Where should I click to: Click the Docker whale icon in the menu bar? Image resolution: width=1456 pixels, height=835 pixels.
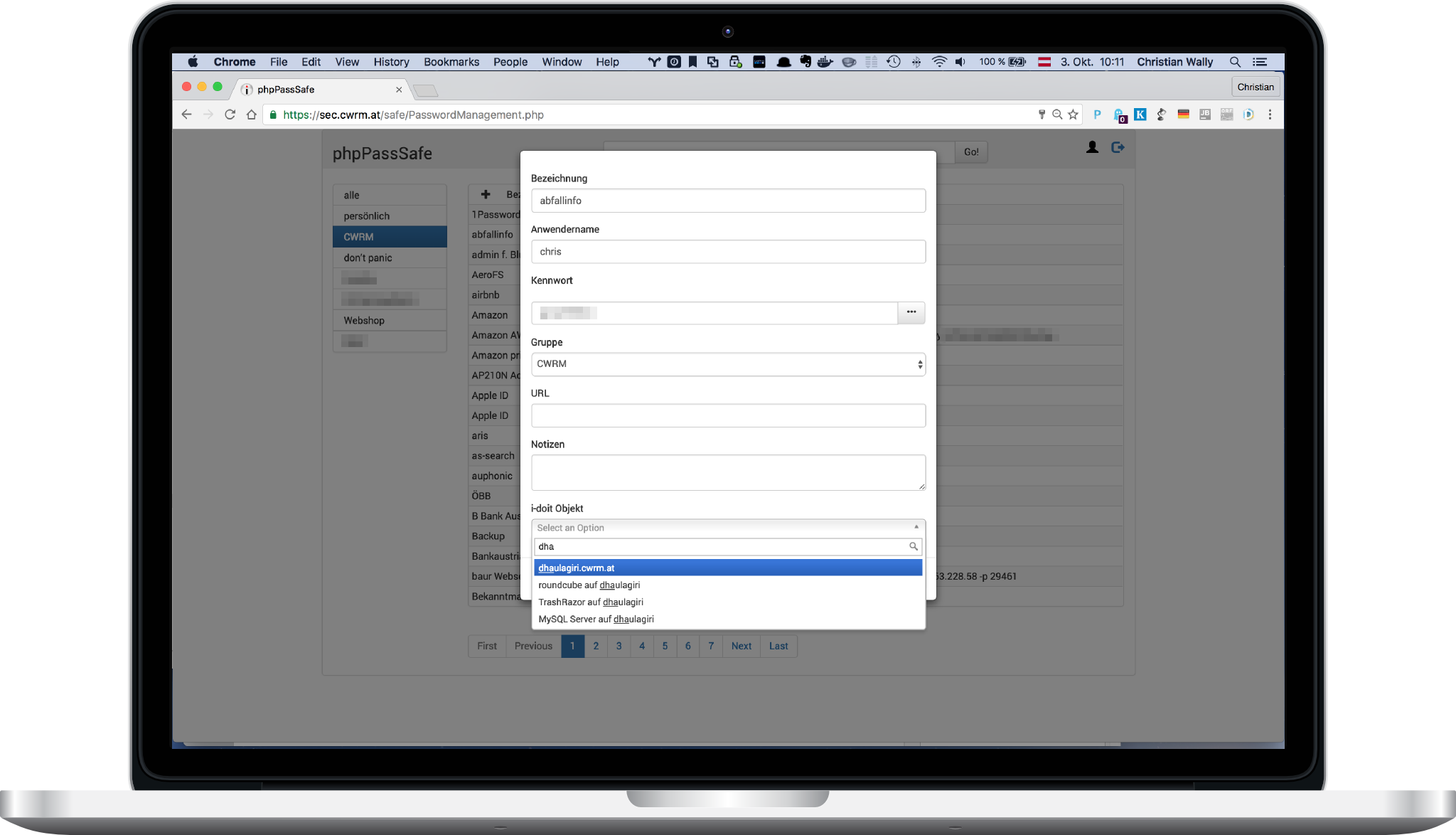[825, 62]
